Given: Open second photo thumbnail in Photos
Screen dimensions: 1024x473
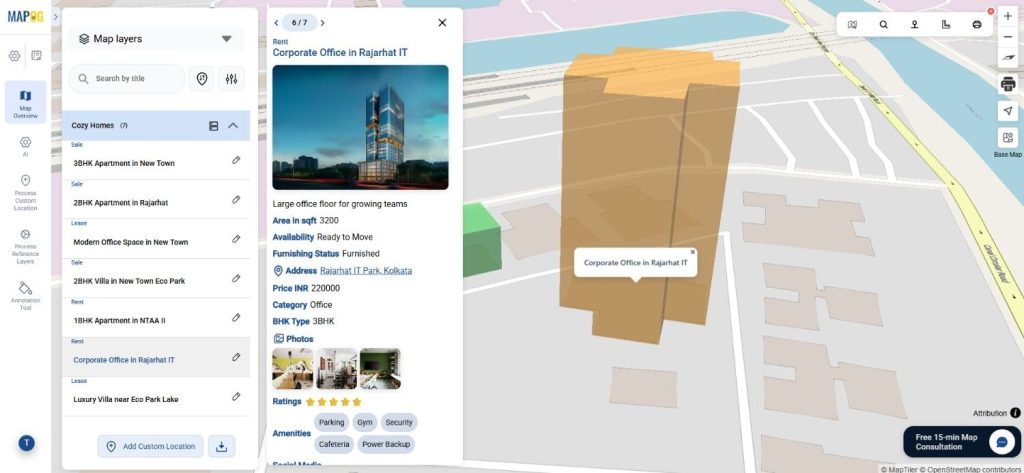Looking at the screenshot, I should (x=336, y=368).
